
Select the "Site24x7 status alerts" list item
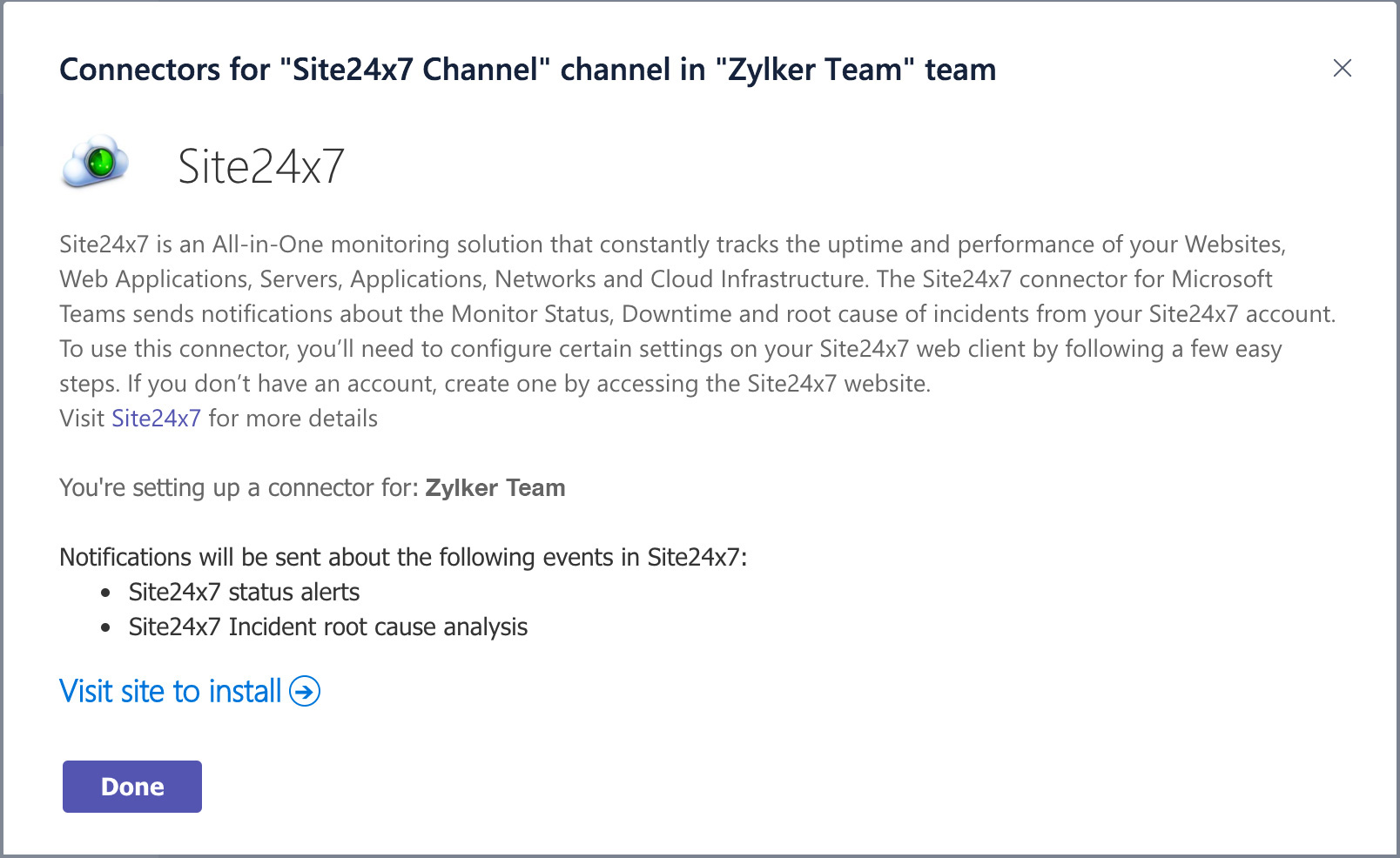point(244,593)
